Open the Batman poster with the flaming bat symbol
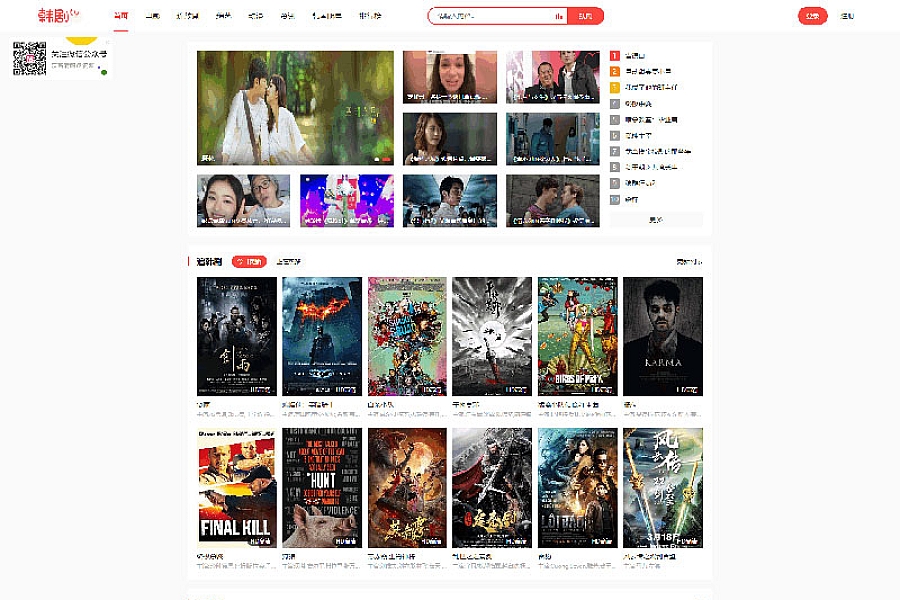 tap(322, 336)
